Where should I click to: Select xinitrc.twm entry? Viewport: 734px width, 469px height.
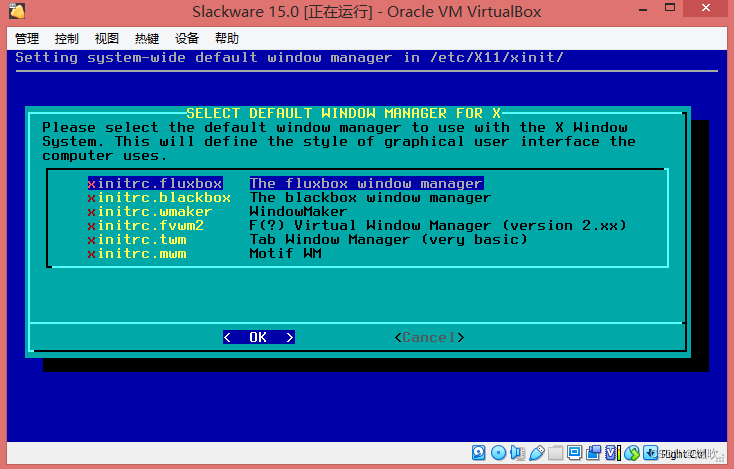tap(137, 239)
